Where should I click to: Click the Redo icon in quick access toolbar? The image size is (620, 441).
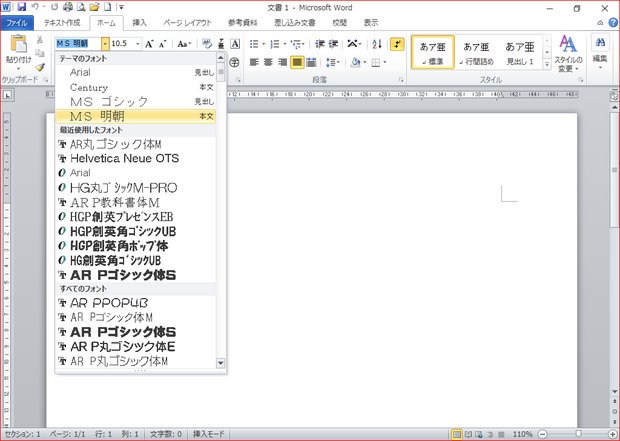point(54,7)
